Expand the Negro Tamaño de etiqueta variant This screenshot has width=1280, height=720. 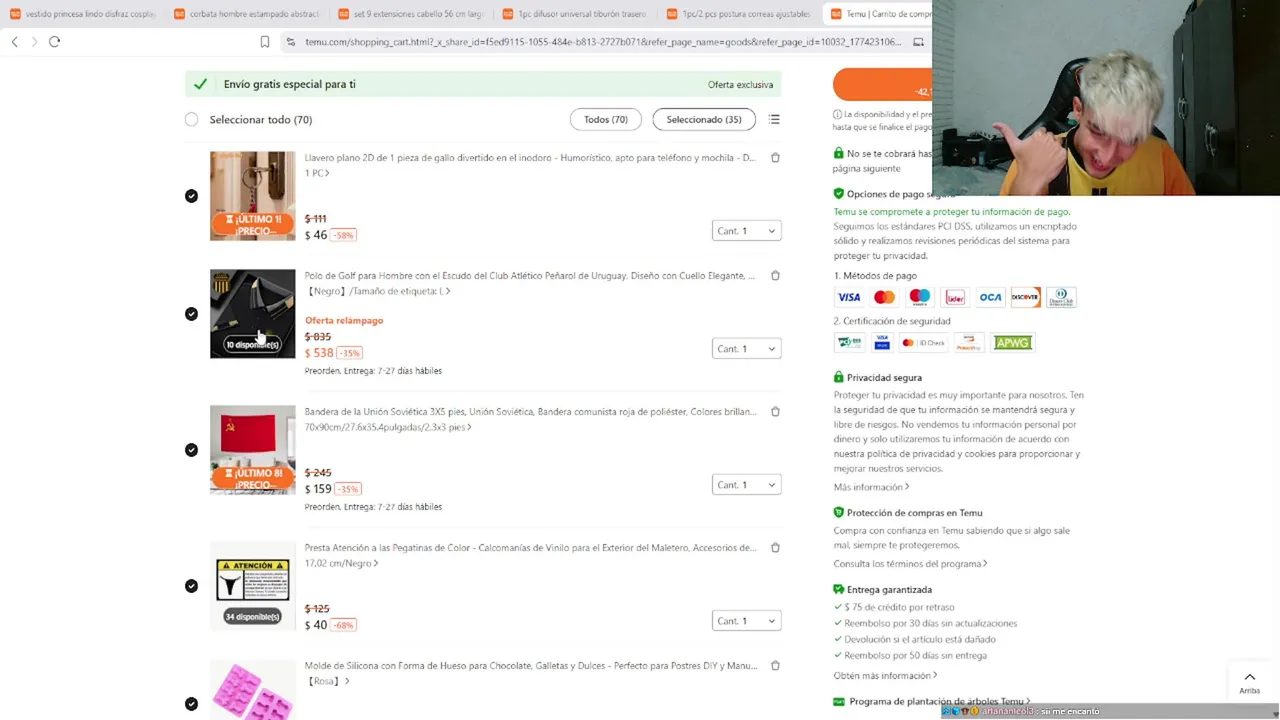(x=379, y=291)
